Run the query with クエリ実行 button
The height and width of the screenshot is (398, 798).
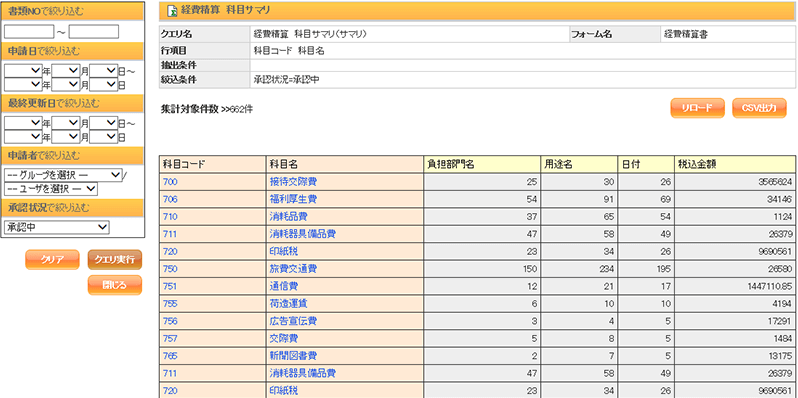[115, 260]
